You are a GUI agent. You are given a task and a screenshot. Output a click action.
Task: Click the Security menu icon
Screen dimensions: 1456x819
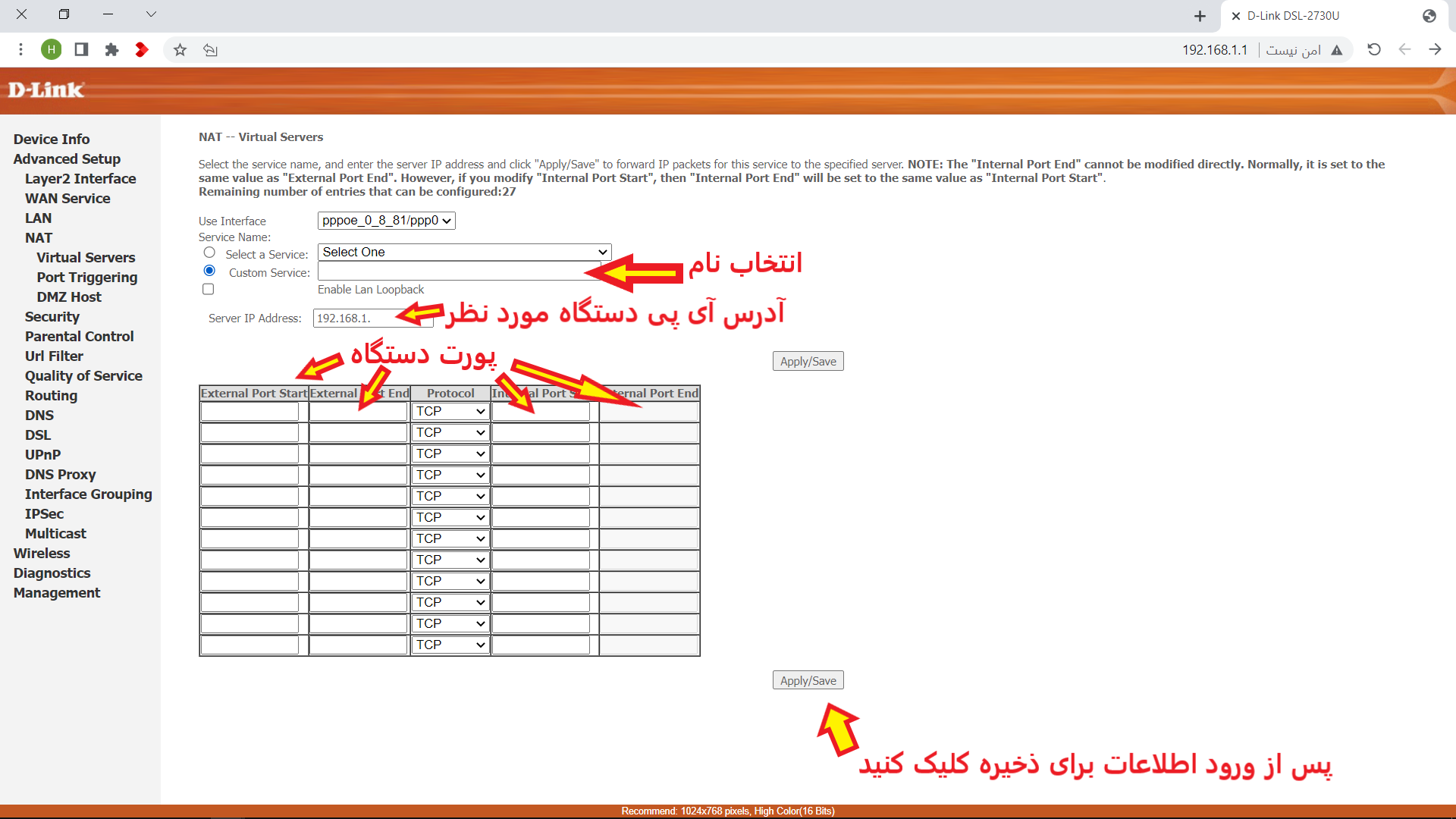(51, 316)
